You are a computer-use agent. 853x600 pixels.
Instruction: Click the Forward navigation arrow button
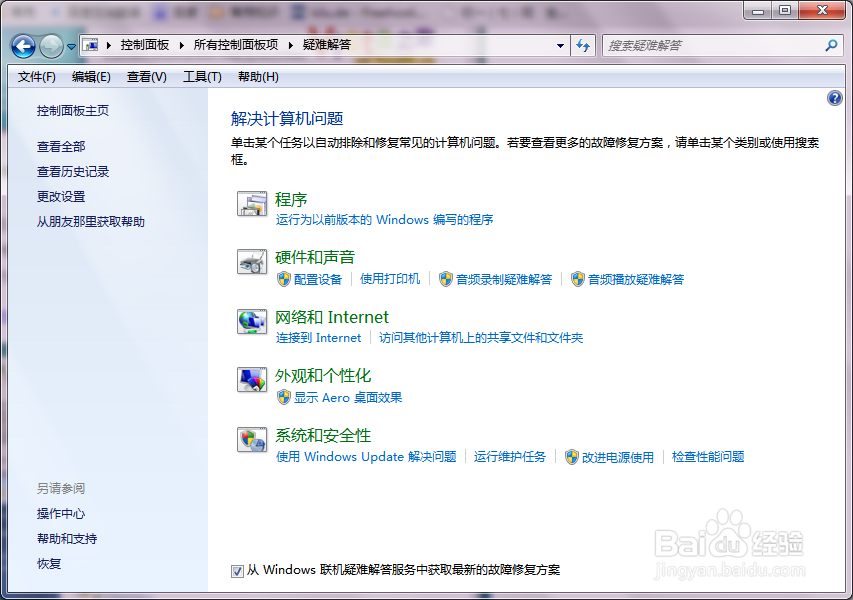click(x=52, y=47)
